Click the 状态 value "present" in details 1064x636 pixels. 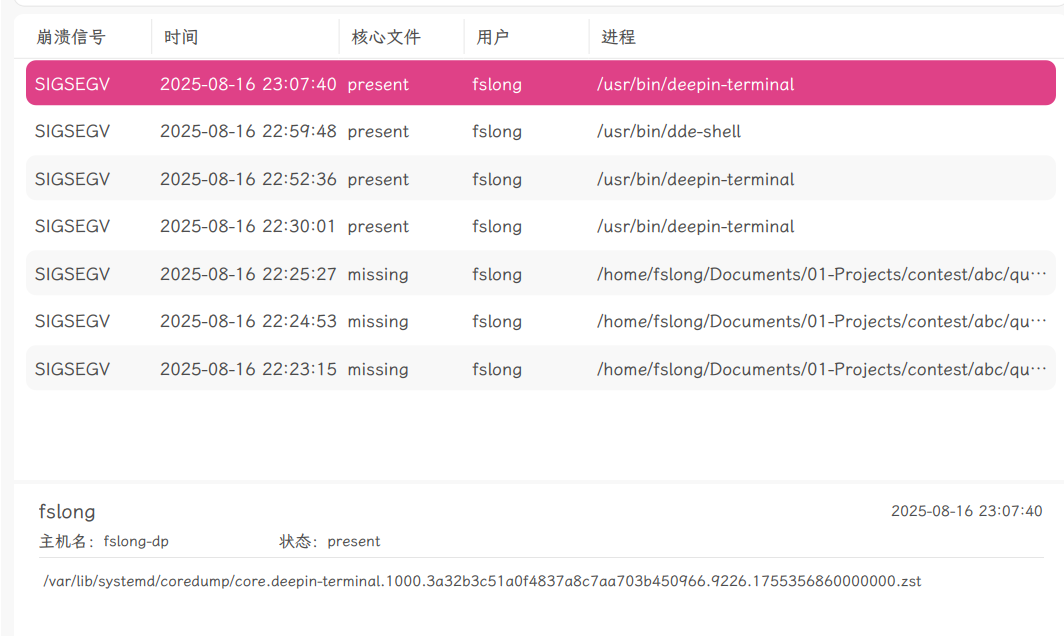tap(354, 542)
